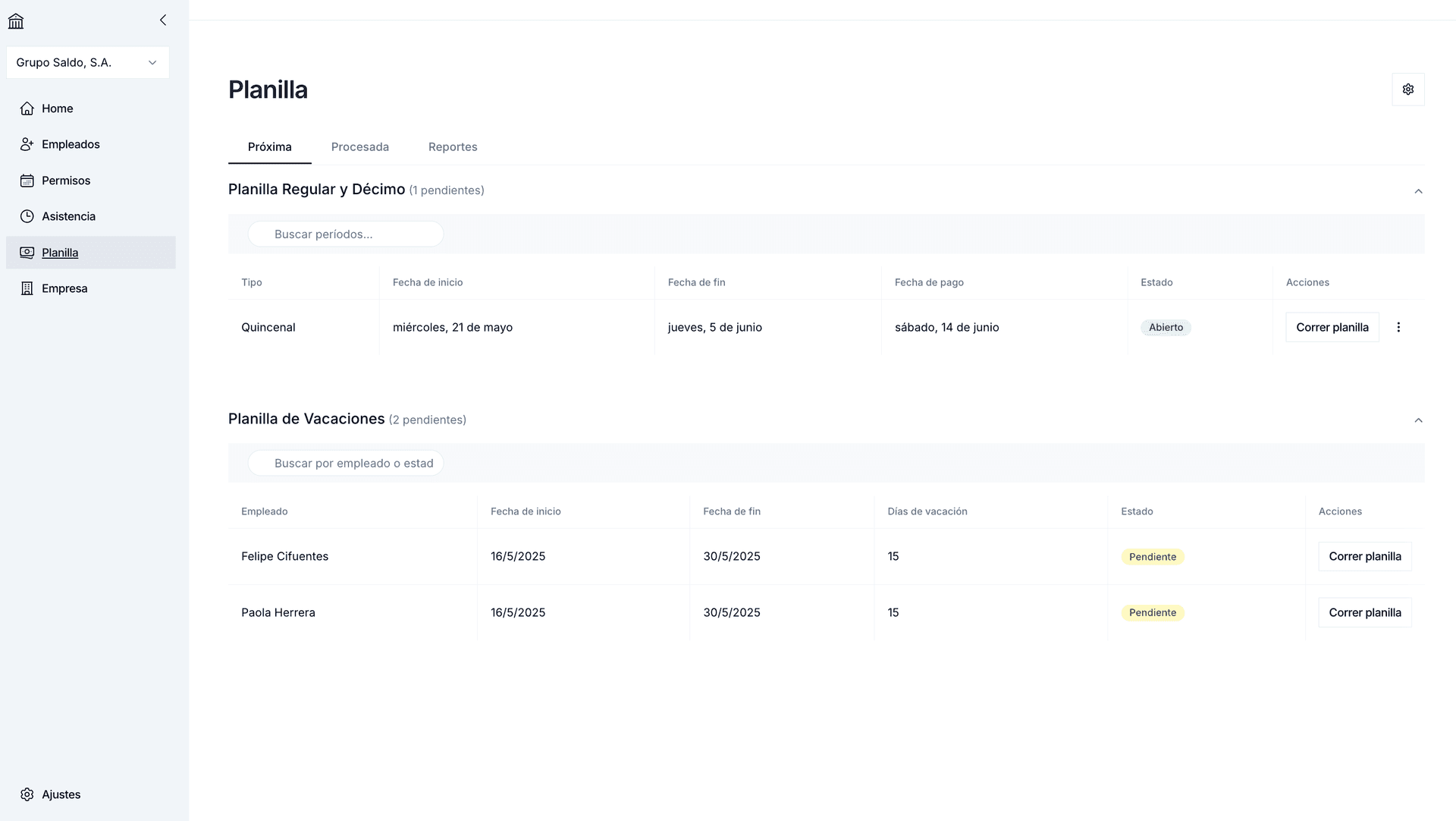Open the Quincenal row's three-dot menu
Viewport: 1456px width, 821px height.
pyautogui.click(x=1398, y=327)
